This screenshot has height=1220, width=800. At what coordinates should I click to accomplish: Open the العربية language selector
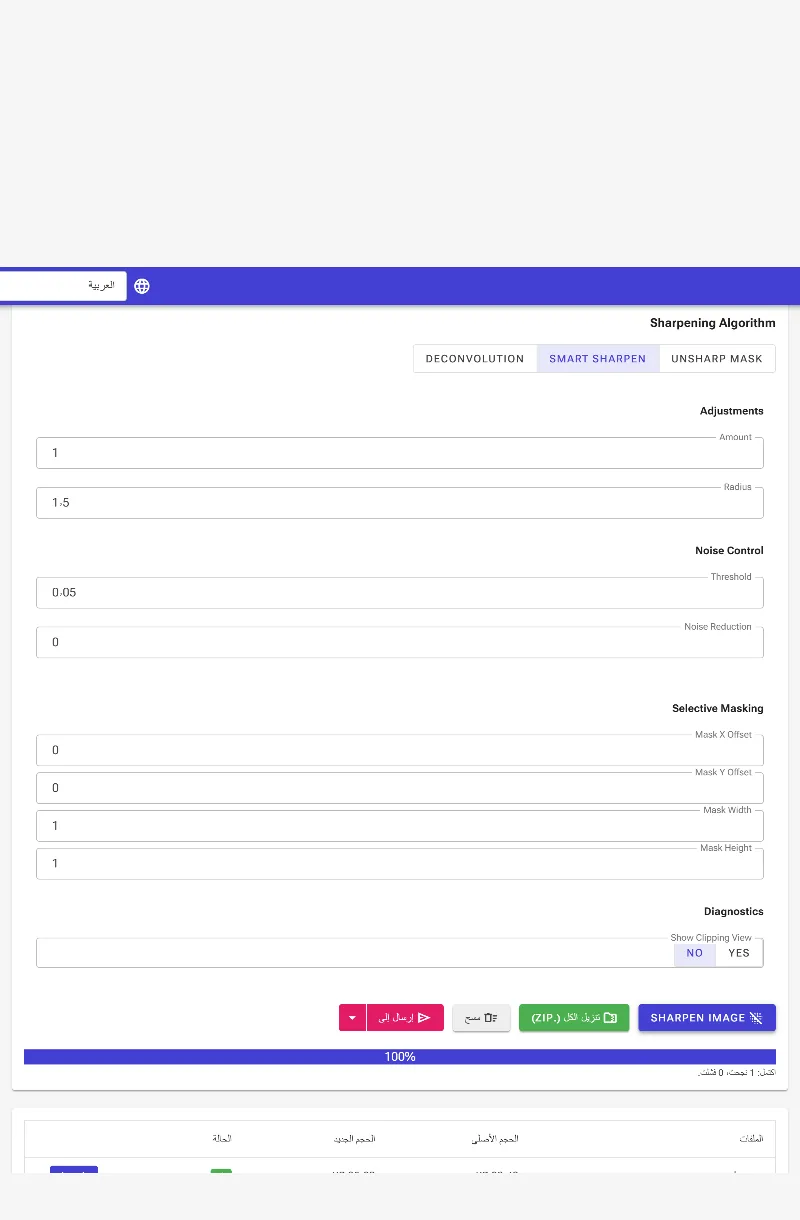pyautogui.click(x=62, y=286)
